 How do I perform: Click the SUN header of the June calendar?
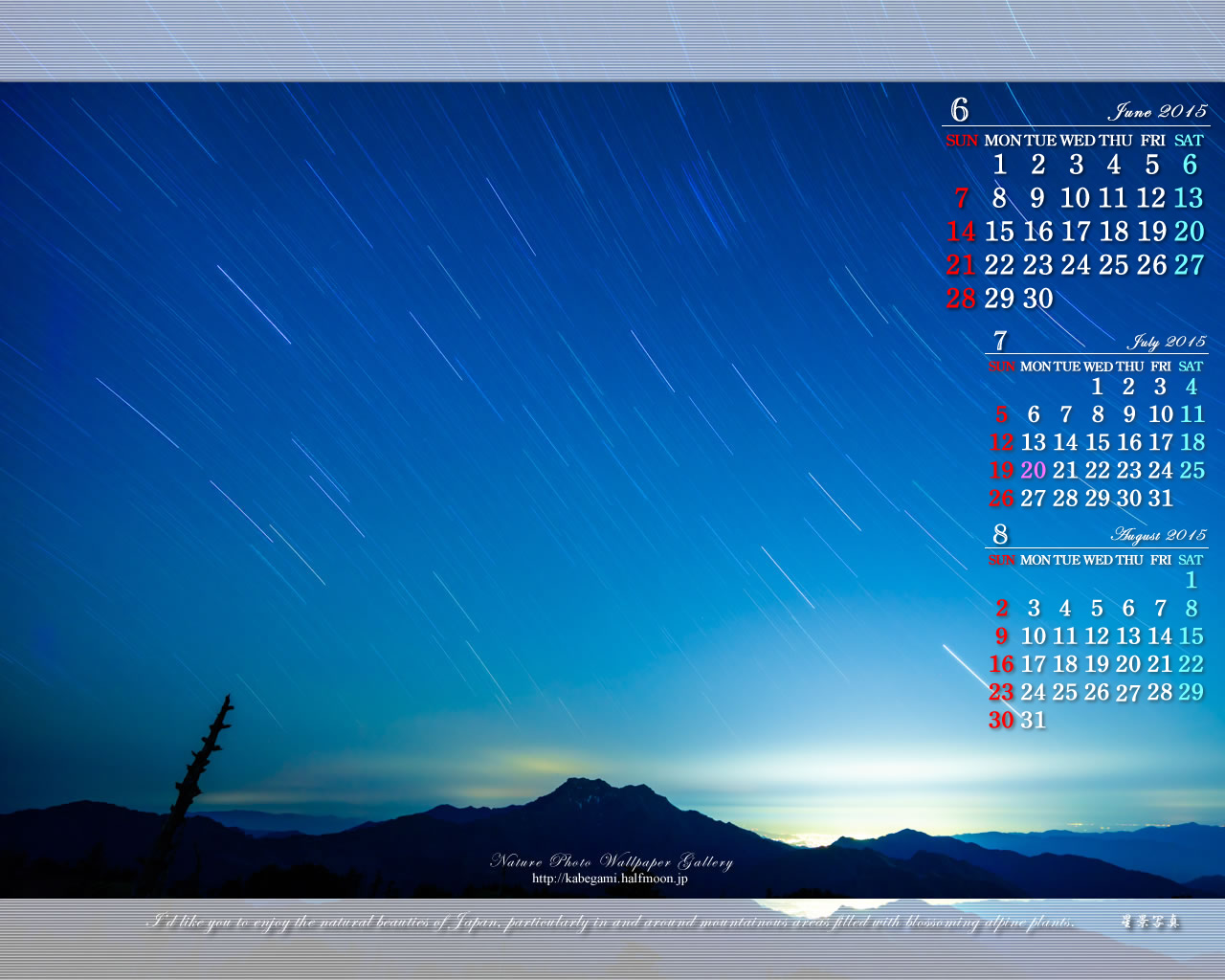click(962, 141)
